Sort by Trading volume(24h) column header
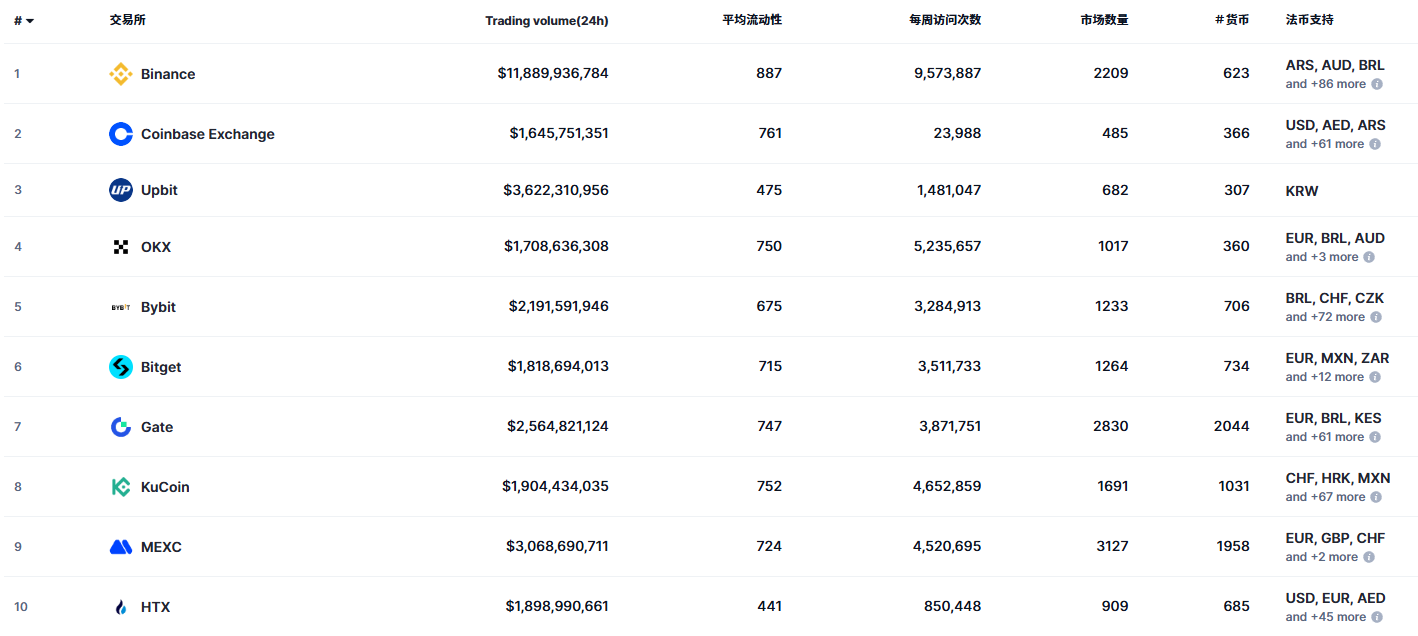The image size is (1418, 636). tap(546, 21)
